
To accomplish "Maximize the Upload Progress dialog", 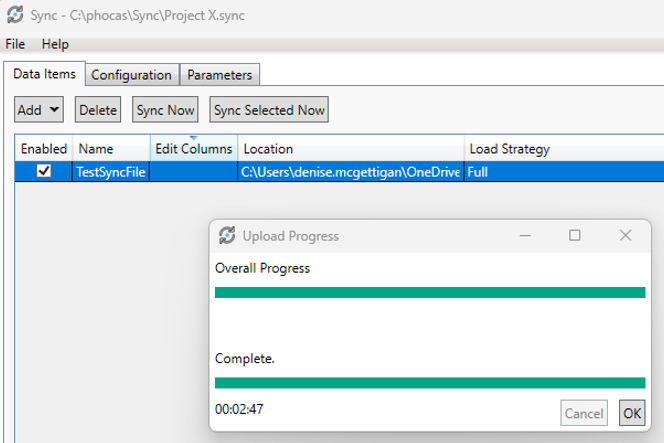I will [x=575, y=236].
